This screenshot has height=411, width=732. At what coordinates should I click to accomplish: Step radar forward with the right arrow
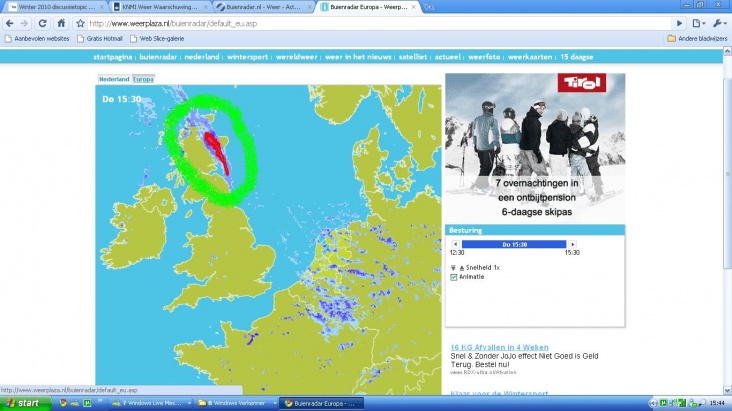pos(572,244)
